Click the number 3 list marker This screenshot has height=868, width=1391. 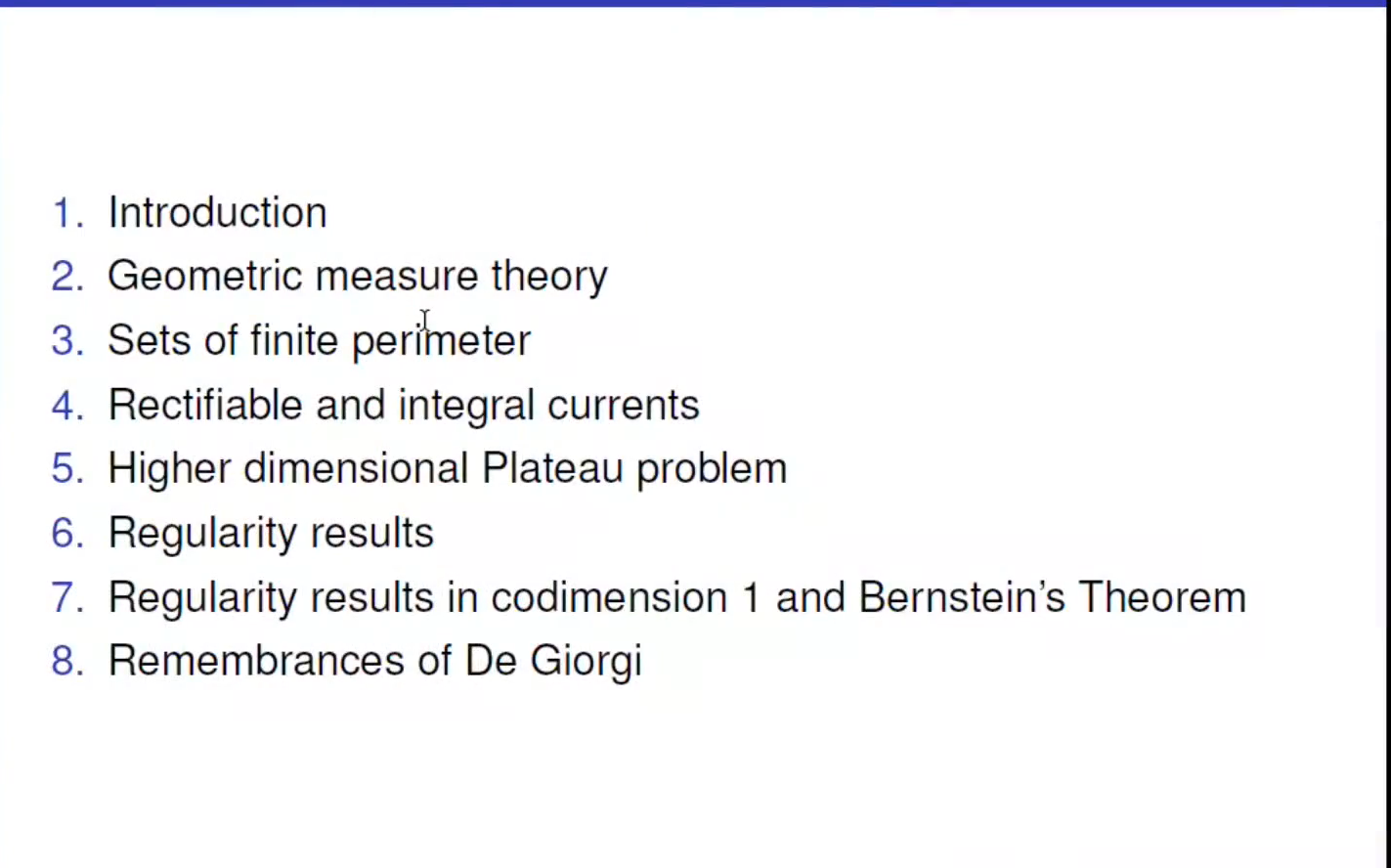[x=66, y=341]
